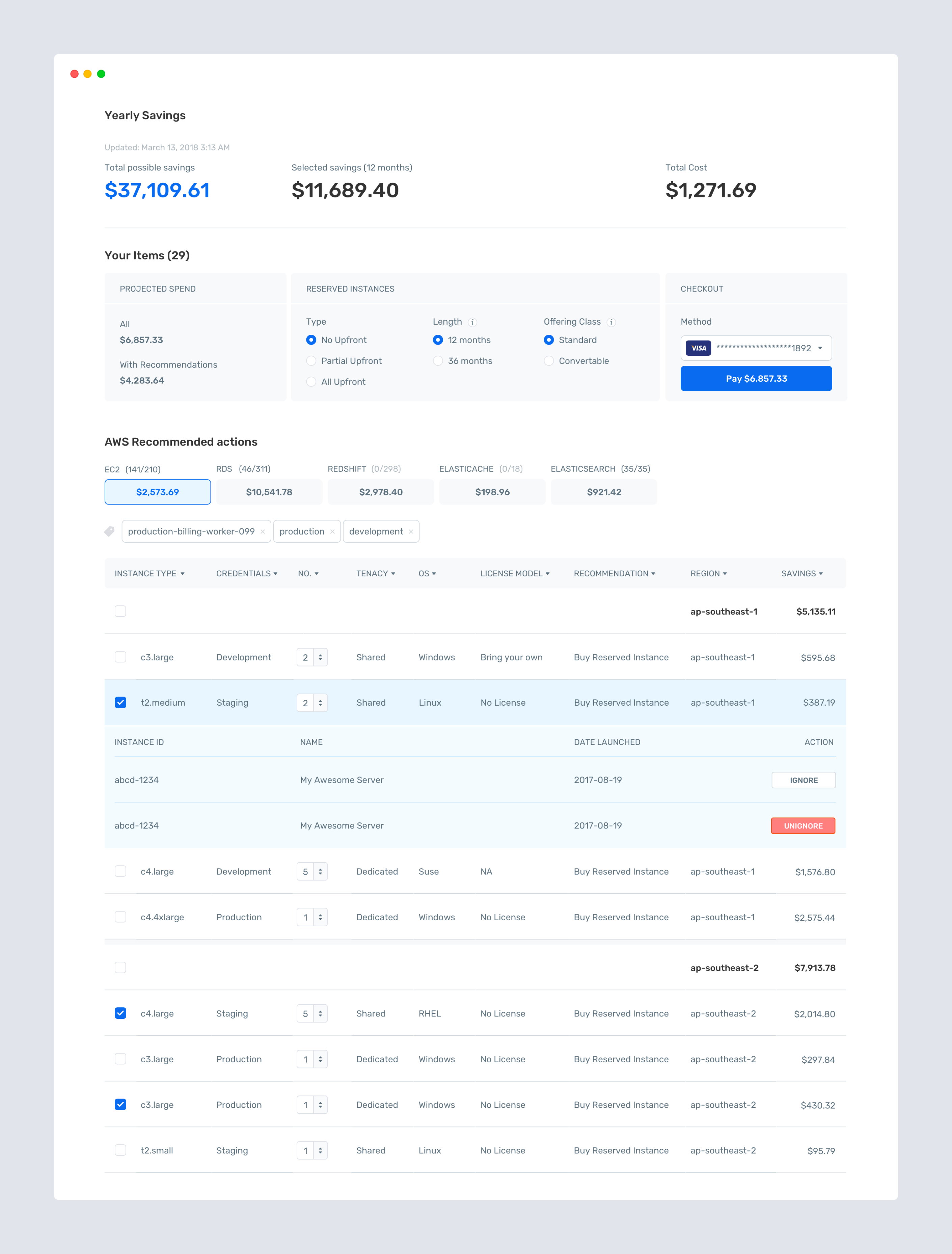Select the ELASTICSEARCH $921.42 tab
952x1254 pixels.
tap(604, 491)
